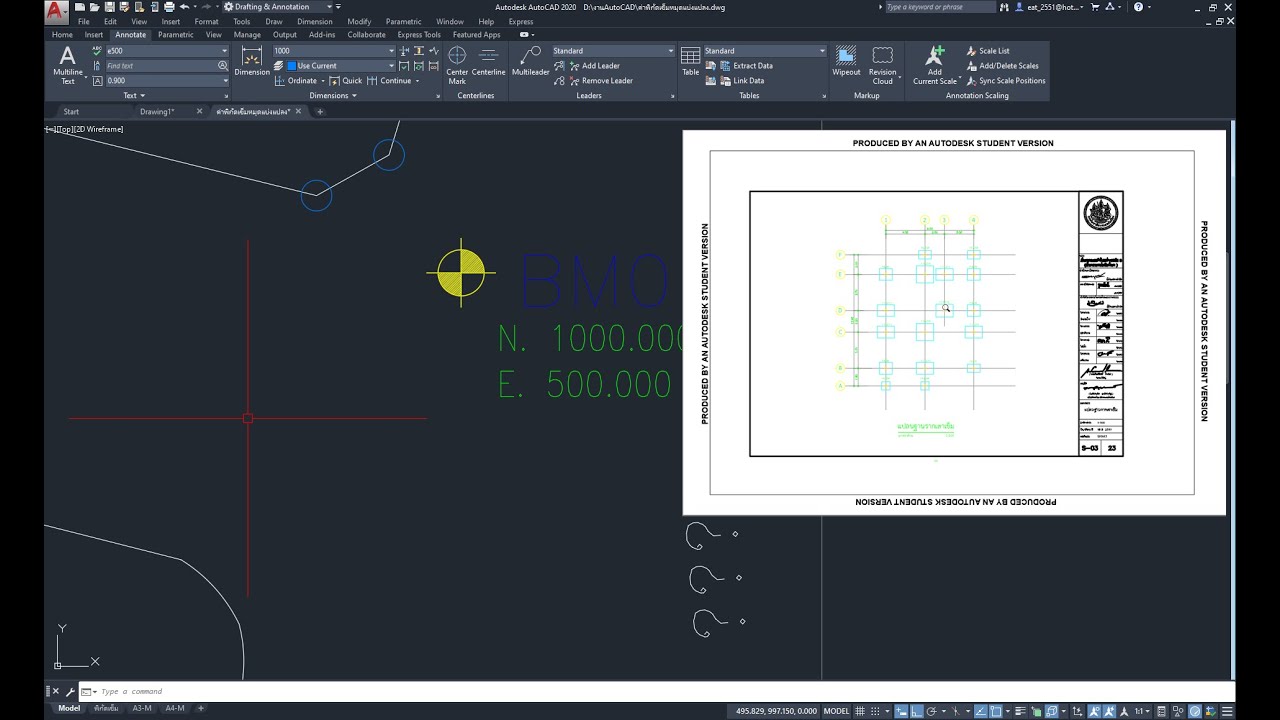Toggle polar tracking in status bar
The height and width of the screenshot is (720, 1280).
point(931,711)
